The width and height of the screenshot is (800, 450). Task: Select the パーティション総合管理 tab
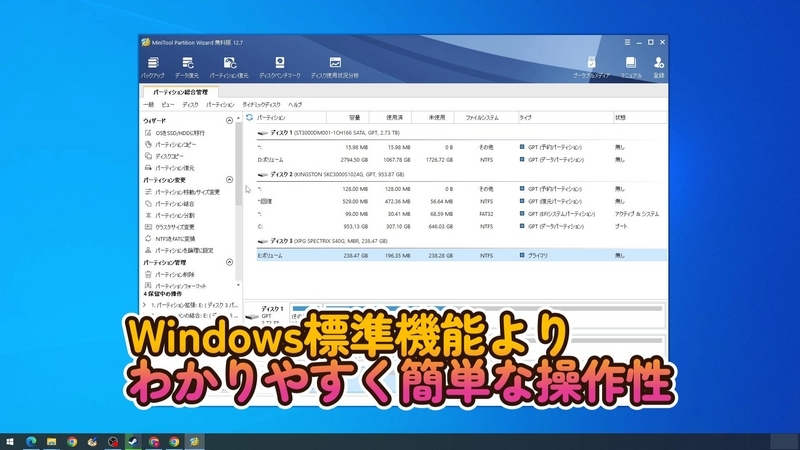181,92
